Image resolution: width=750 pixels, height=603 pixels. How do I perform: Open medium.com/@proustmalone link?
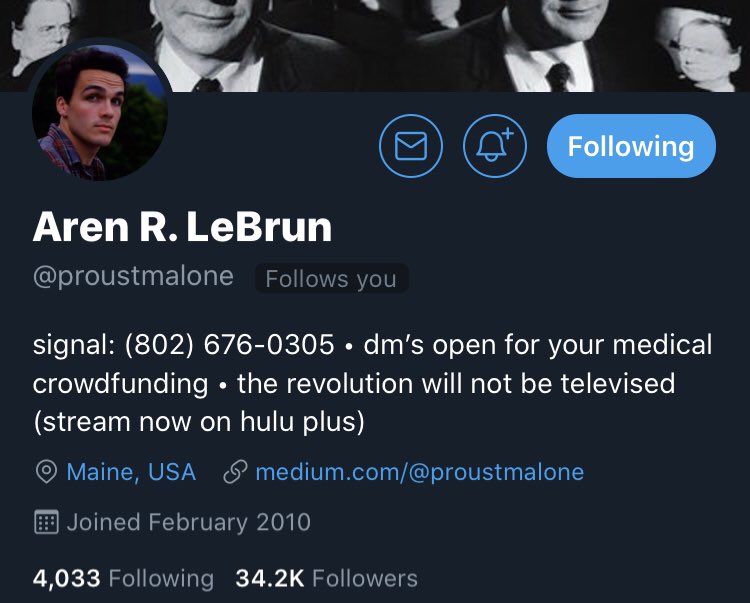(x=419, y=472)
